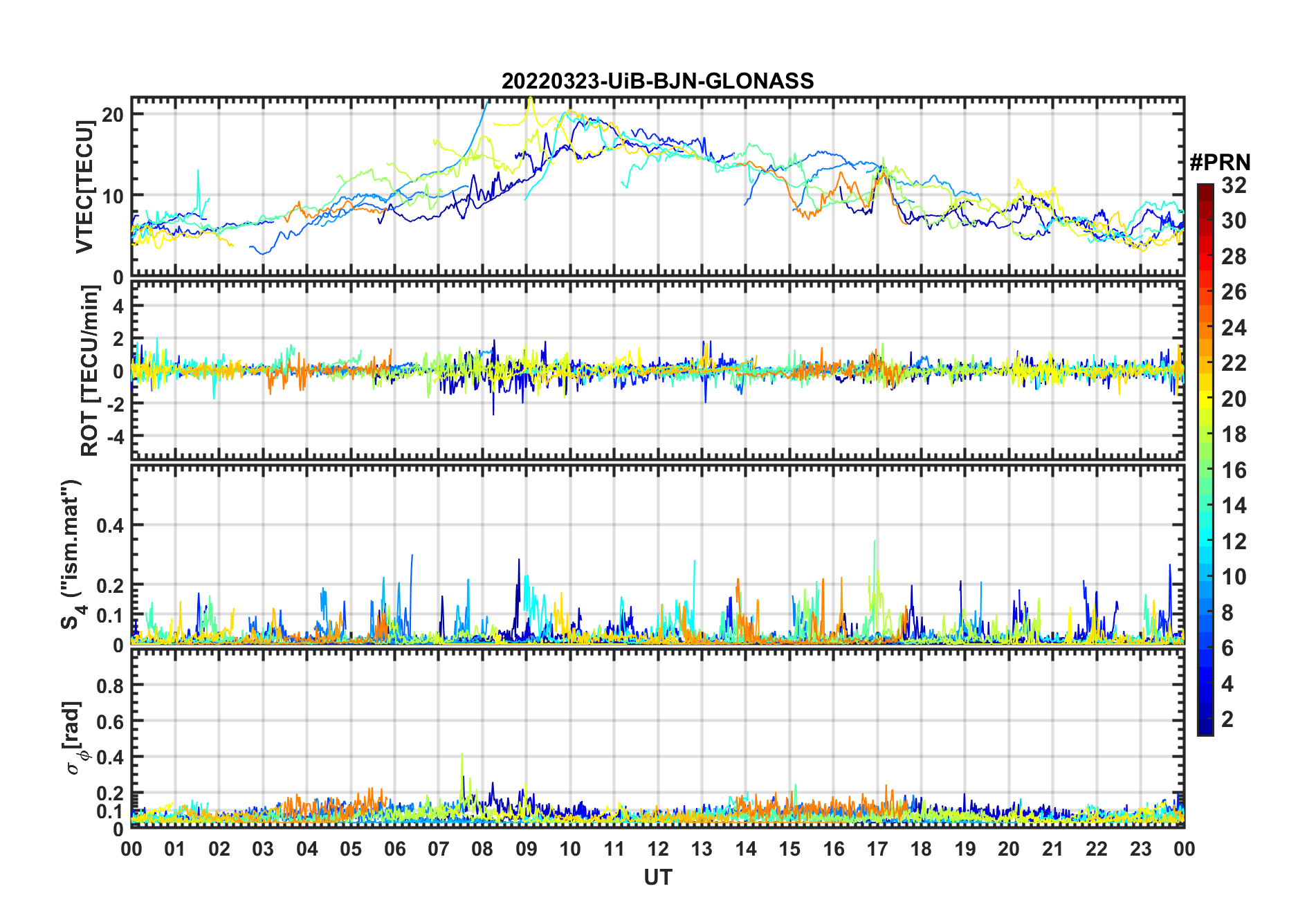Click the cyan VTEC spike near 01:30 UT
Viewport: 1316px width, 920px height.
(x=198, y=173)
